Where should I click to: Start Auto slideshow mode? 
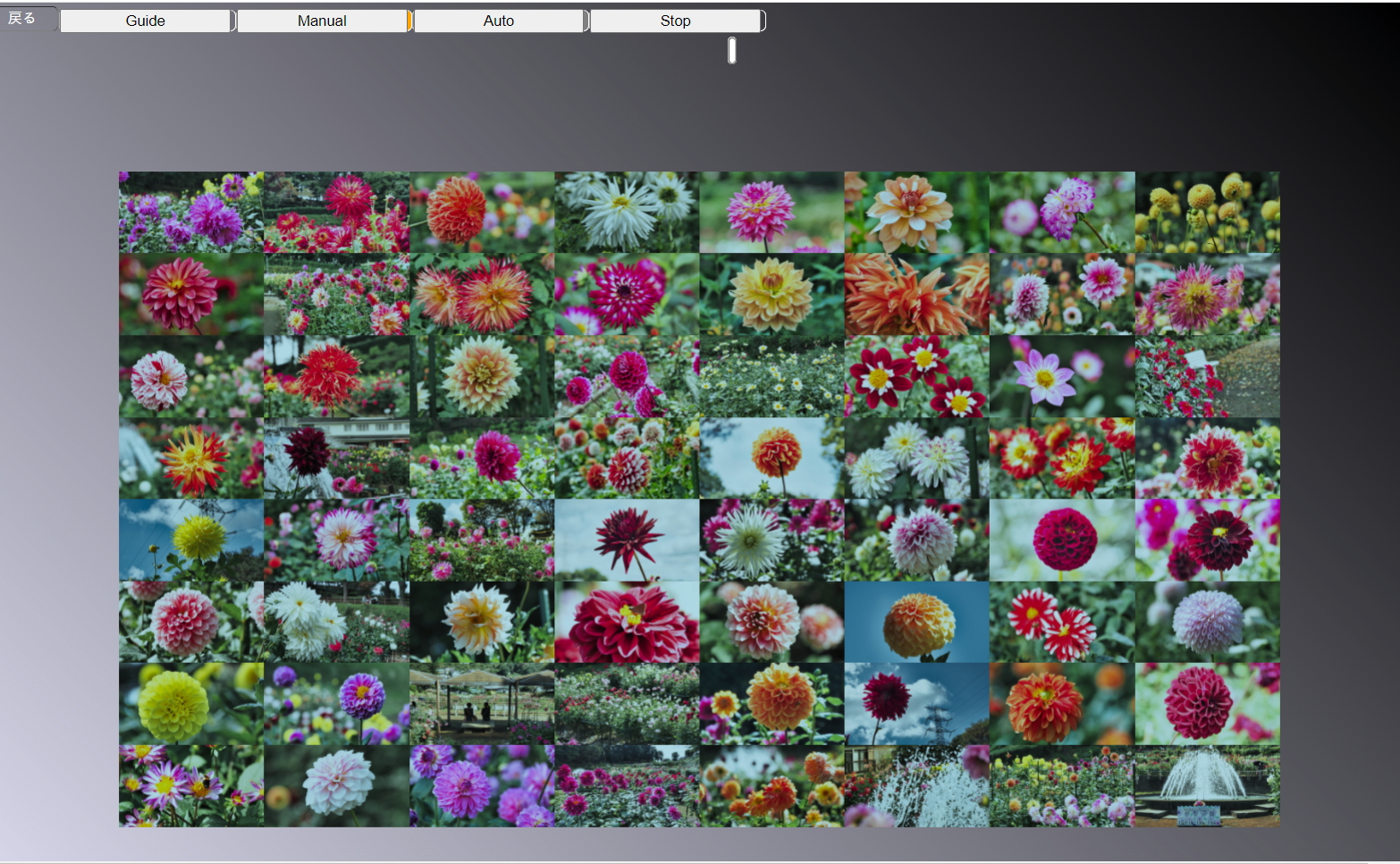(498, 21)
